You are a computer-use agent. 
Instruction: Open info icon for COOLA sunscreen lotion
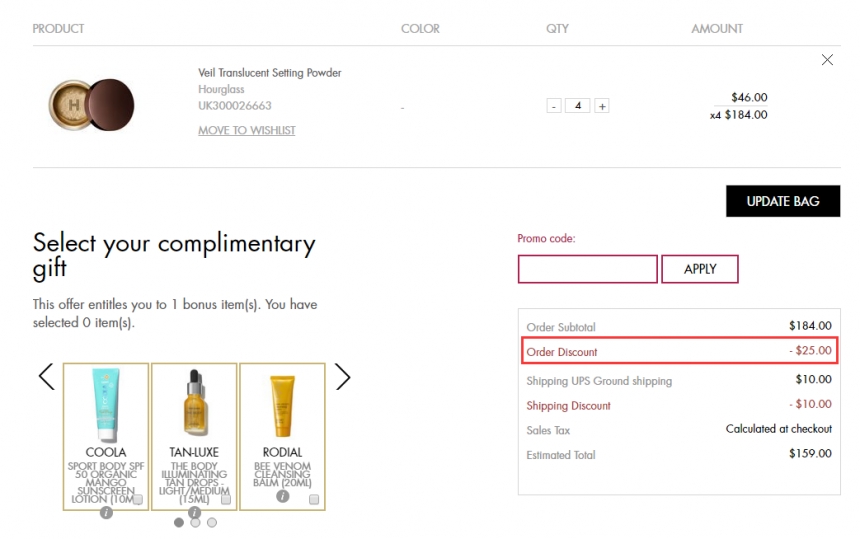[x=106, y=512]
